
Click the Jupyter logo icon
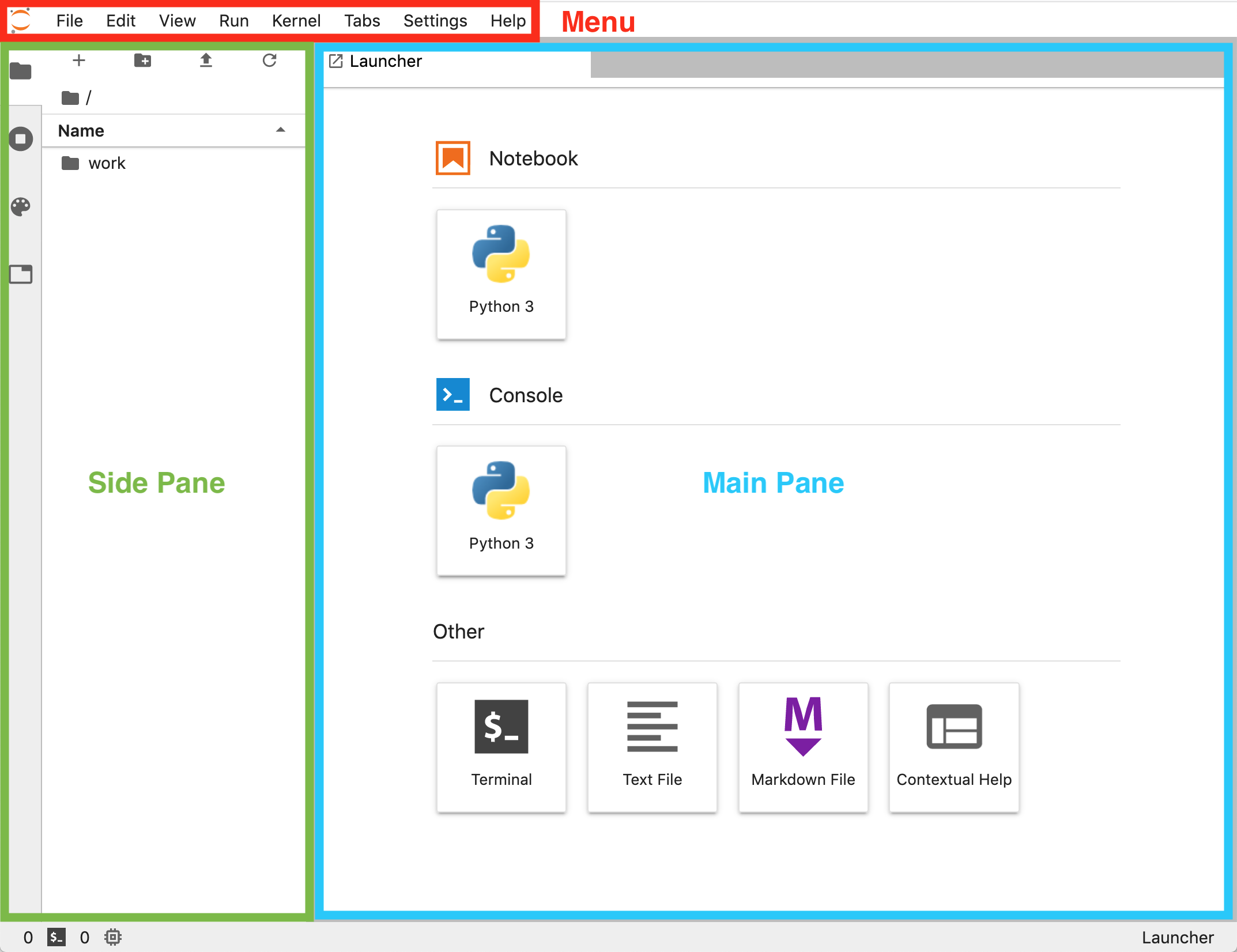click(x=21, y=21)
